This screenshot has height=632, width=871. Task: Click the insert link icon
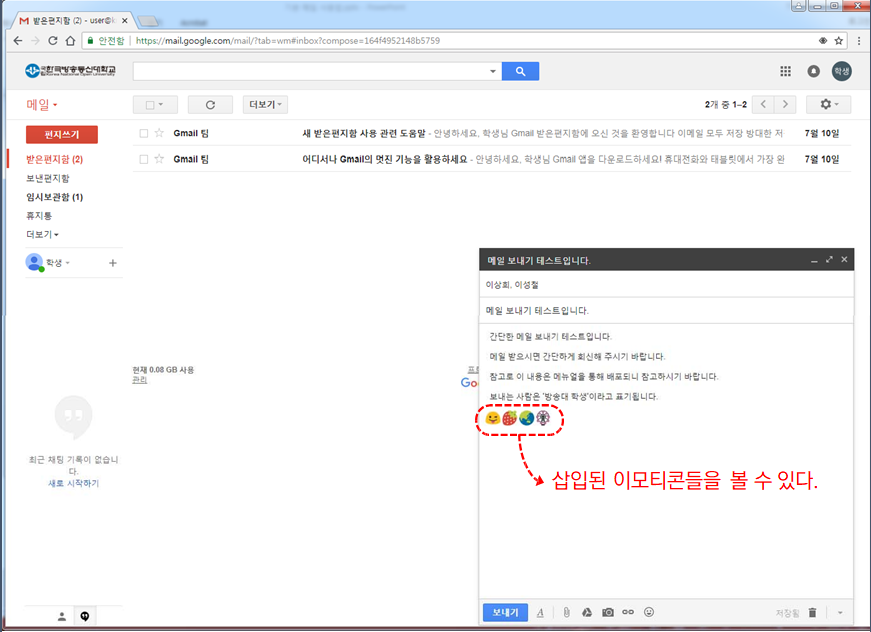click(x=628, y=612)
